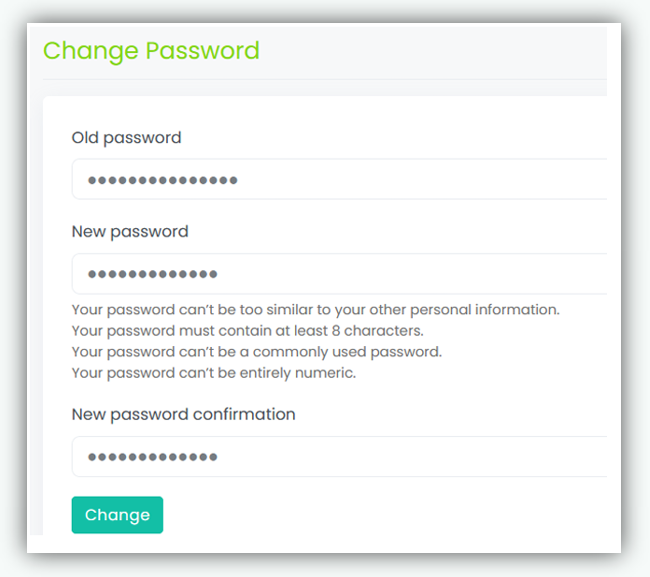
Task: Click the "commonly used password" hint line
Action: click(256, 352)
